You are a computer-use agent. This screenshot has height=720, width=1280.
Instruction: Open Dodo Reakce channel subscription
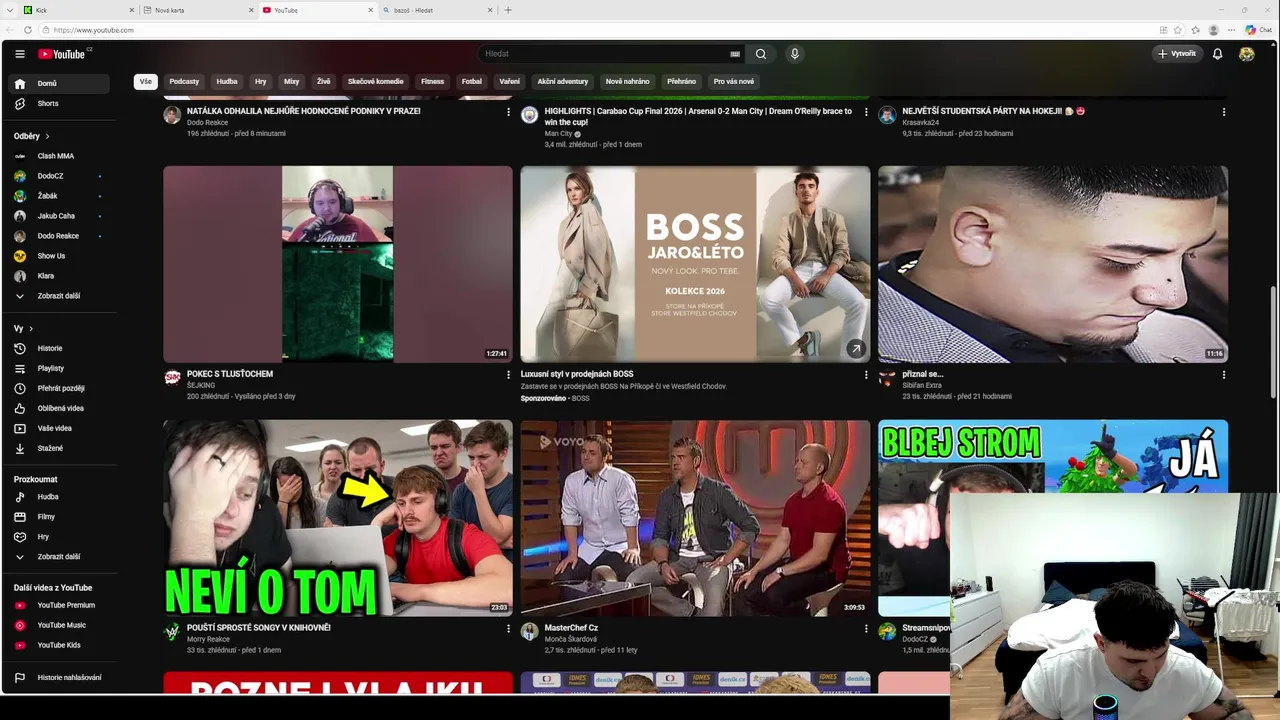(x=60, y=236)
